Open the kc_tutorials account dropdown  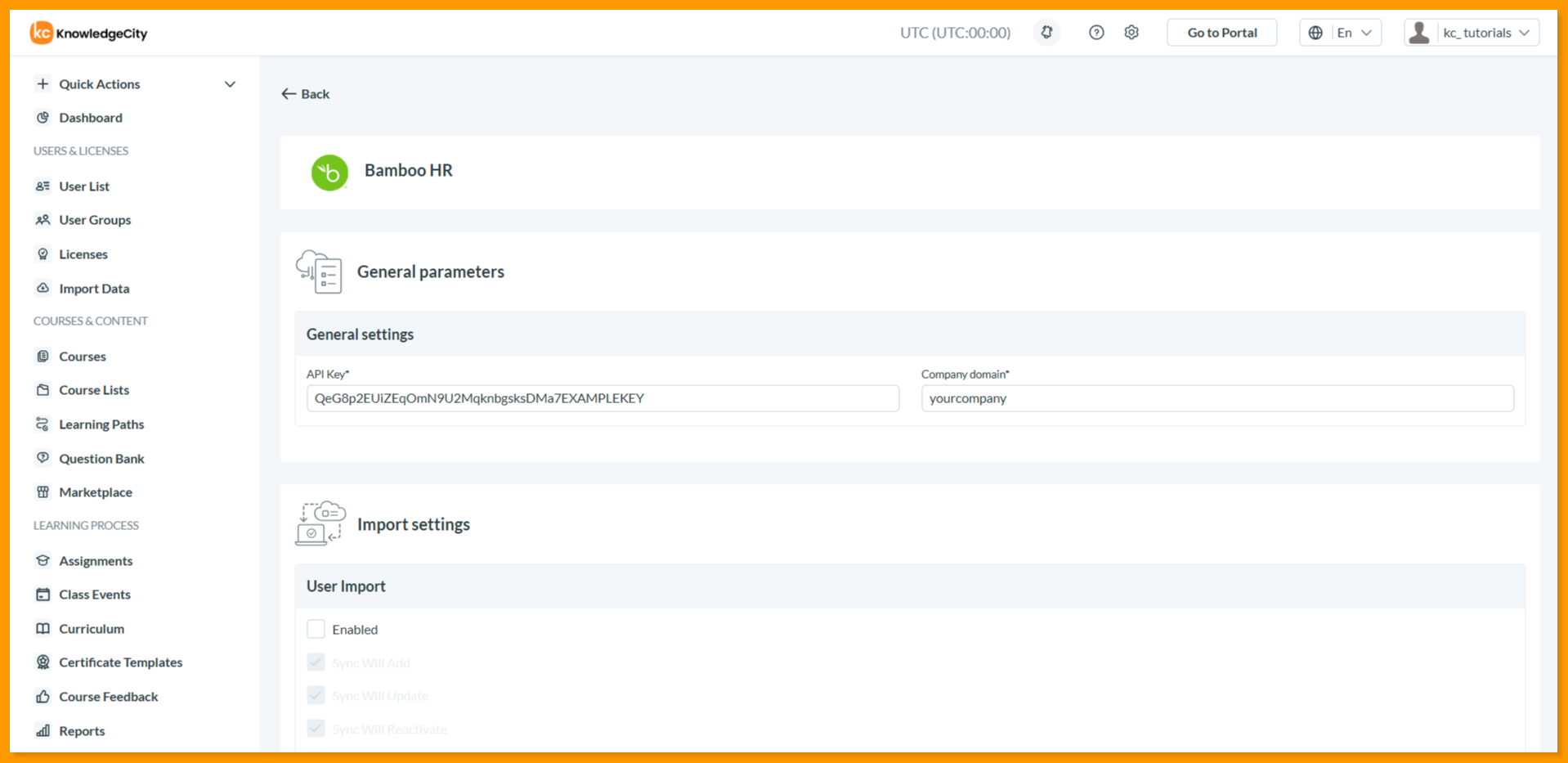(1472, 33)
